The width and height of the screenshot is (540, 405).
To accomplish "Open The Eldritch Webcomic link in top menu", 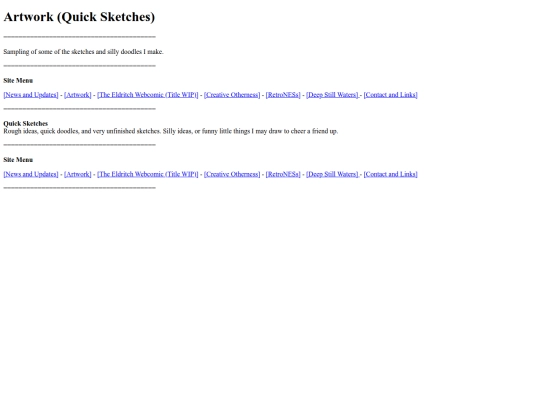I will [x=148, y=95].
